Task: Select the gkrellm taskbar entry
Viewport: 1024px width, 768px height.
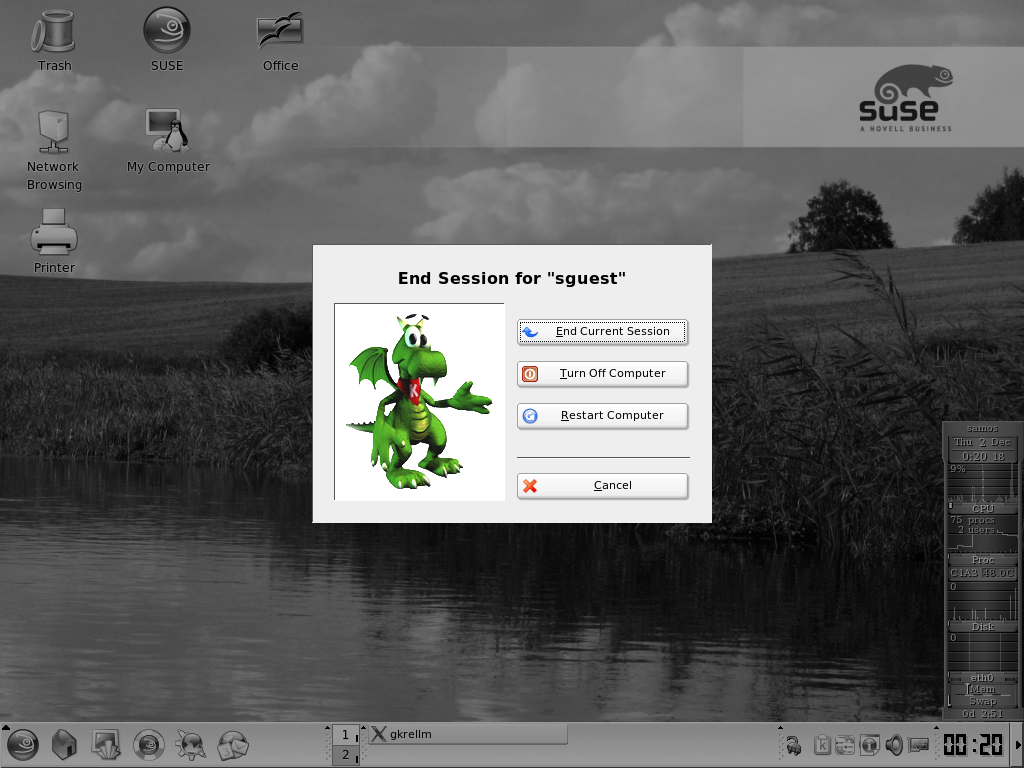Action: pyautogui.click(x=468, y=734)
